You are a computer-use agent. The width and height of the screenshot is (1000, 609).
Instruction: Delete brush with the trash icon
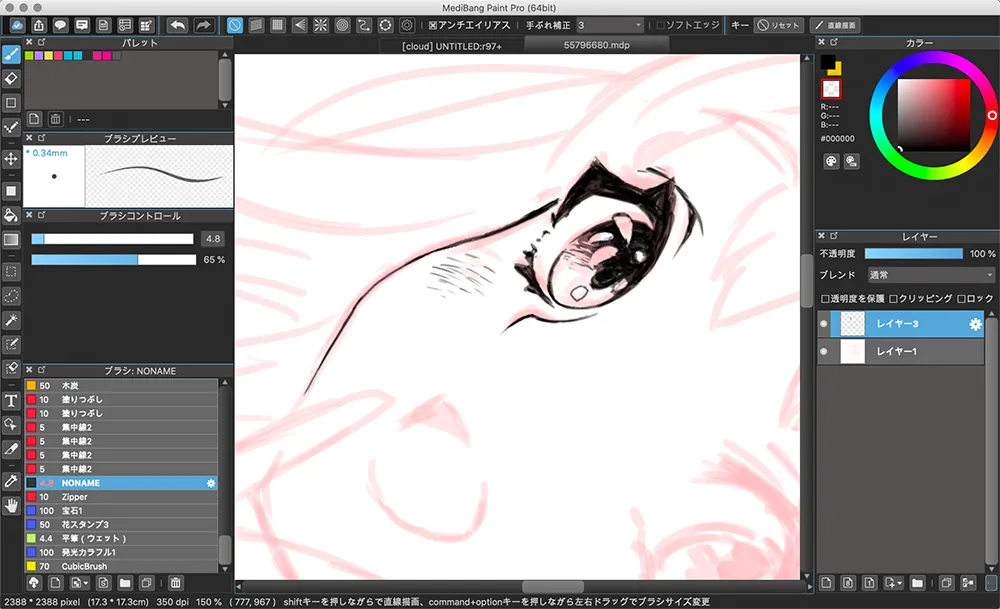click(x=175, y=582)
